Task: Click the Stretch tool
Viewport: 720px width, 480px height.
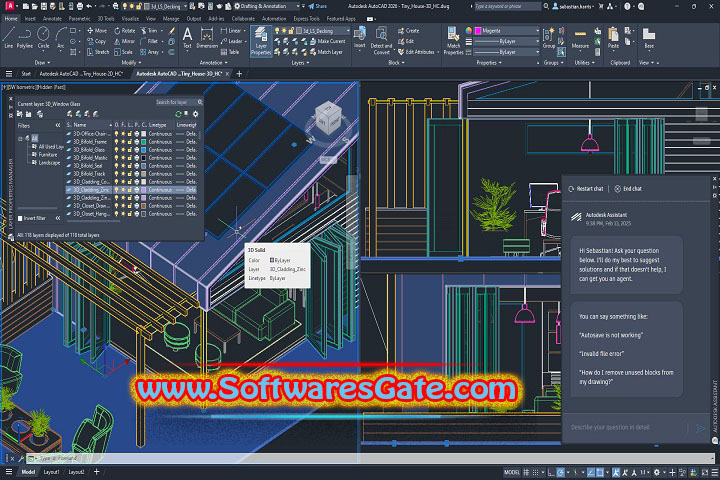Action: click(98, 52)
